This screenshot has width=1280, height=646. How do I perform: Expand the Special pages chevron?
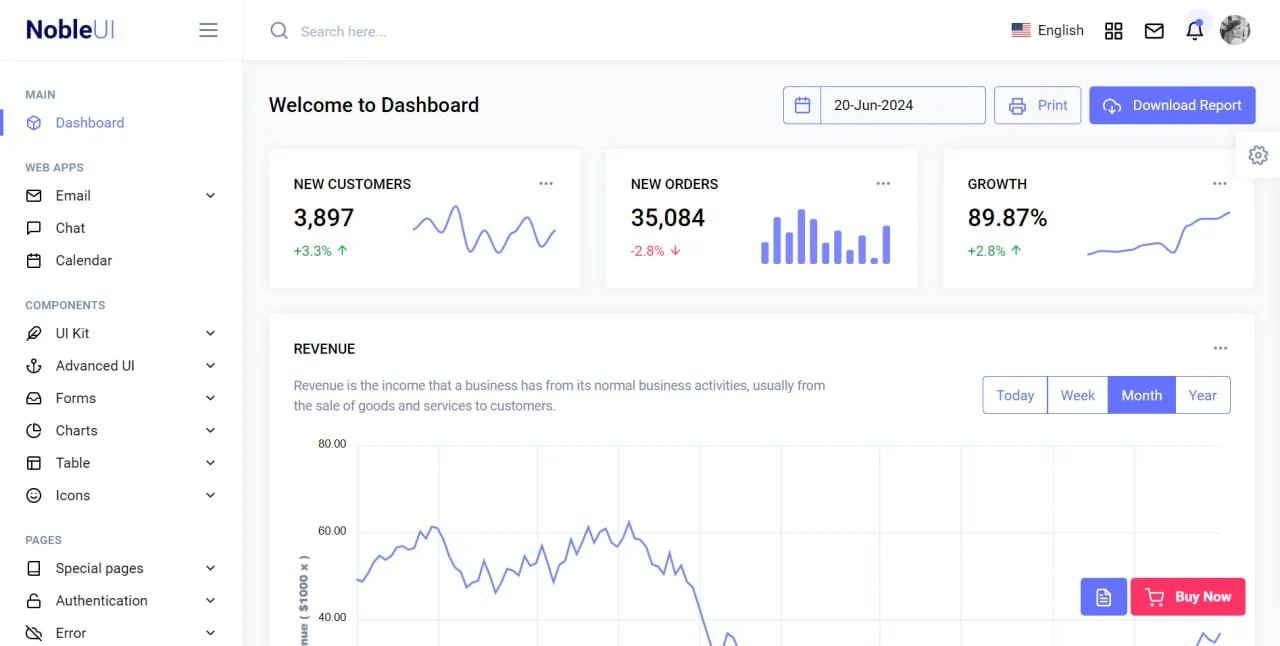coord(210,568)
